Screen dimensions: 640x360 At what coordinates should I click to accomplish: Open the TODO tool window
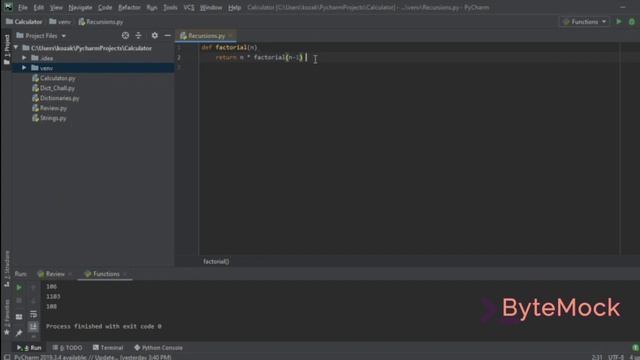(67, 348)
